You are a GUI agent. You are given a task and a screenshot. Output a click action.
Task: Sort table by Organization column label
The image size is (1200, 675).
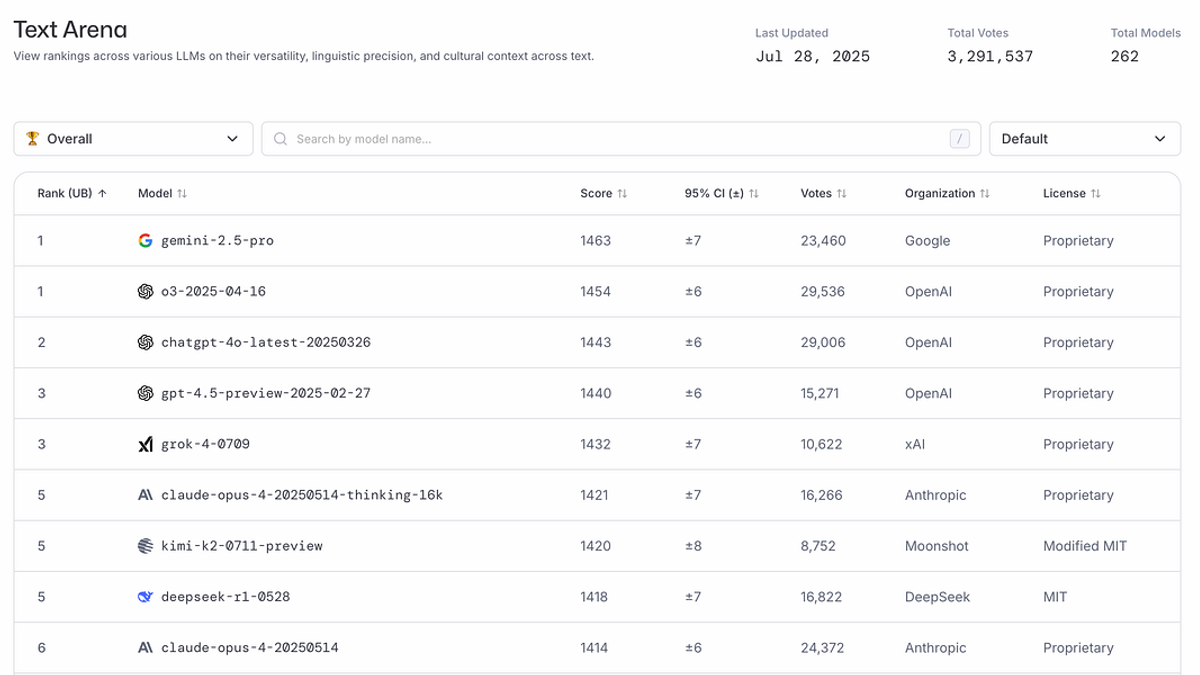(940, 194)
